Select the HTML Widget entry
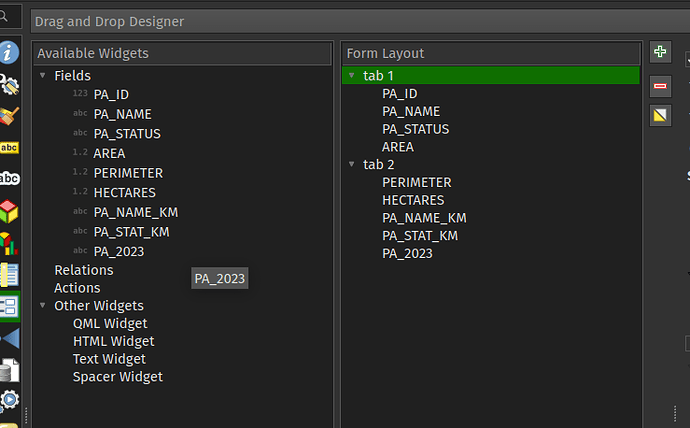The image size is (690, 428). pyautogui.click(x=113, y=341)
